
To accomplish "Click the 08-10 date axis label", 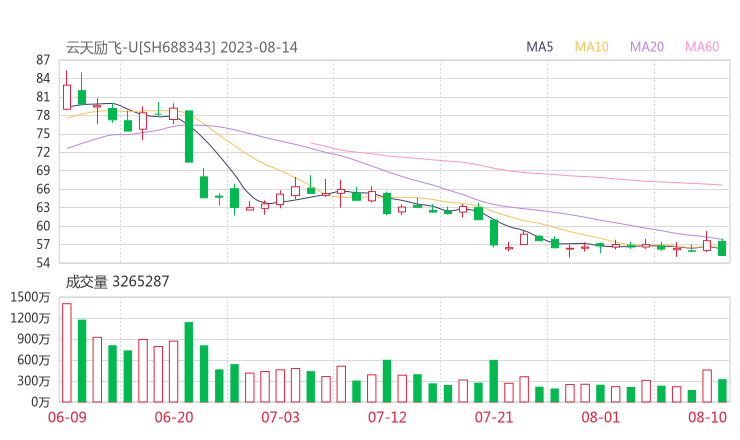I will click(x=707, y=417).
